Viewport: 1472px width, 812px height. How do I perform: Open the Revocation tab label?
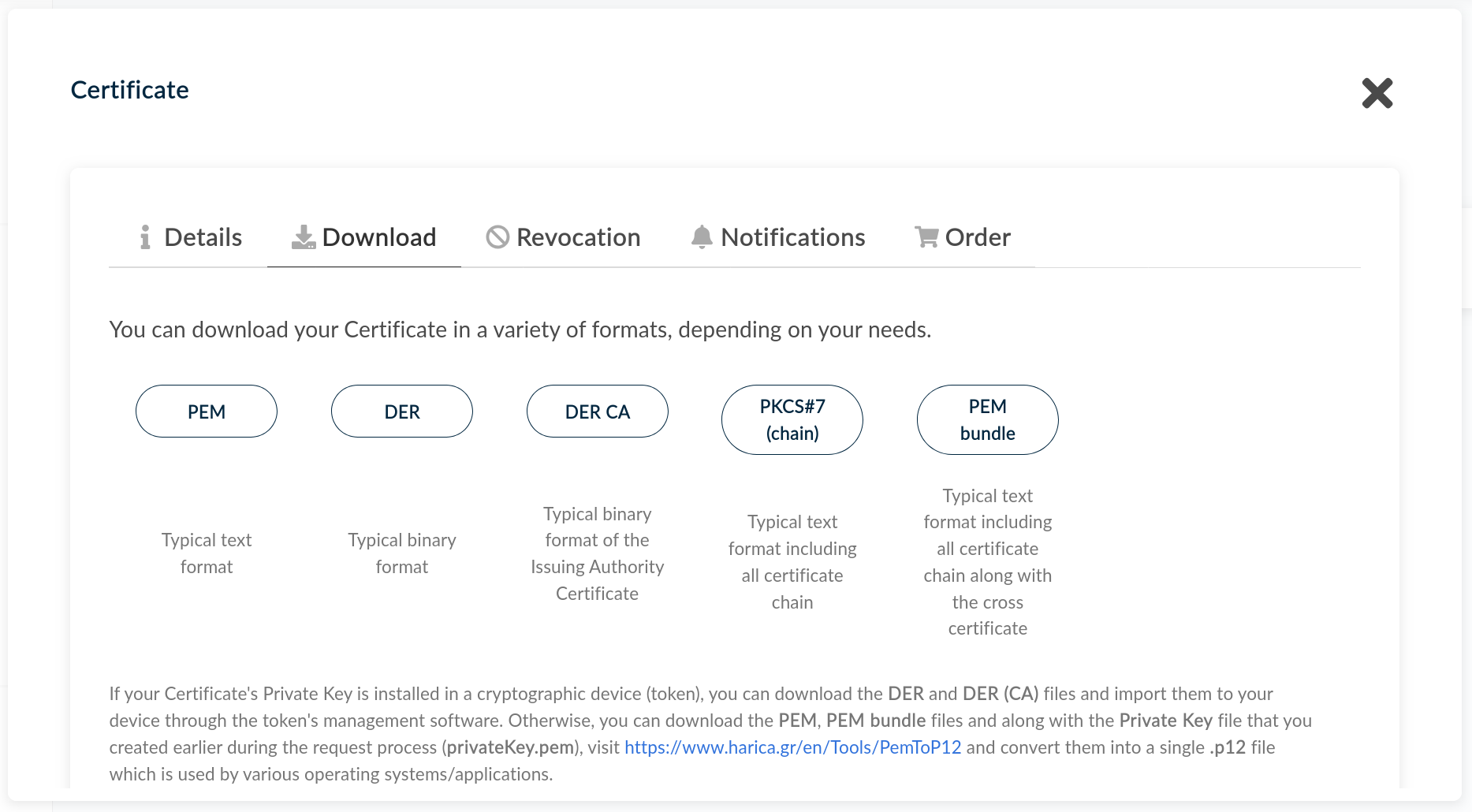[578, 237]
